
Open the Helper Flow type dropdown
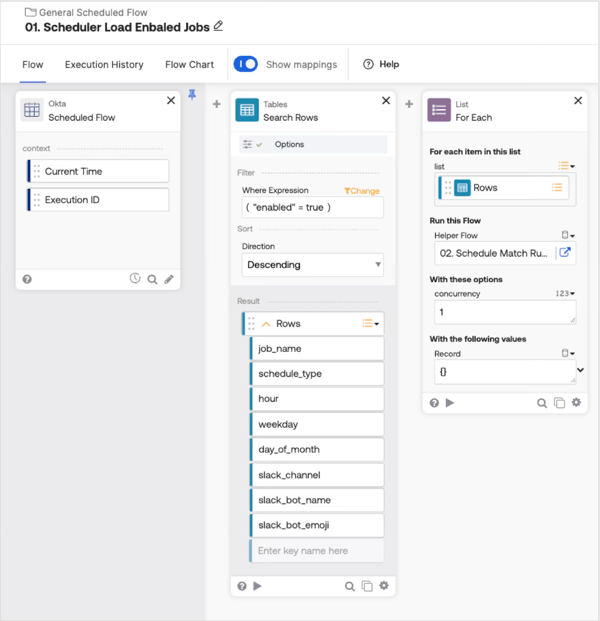[x=568, y=235]
